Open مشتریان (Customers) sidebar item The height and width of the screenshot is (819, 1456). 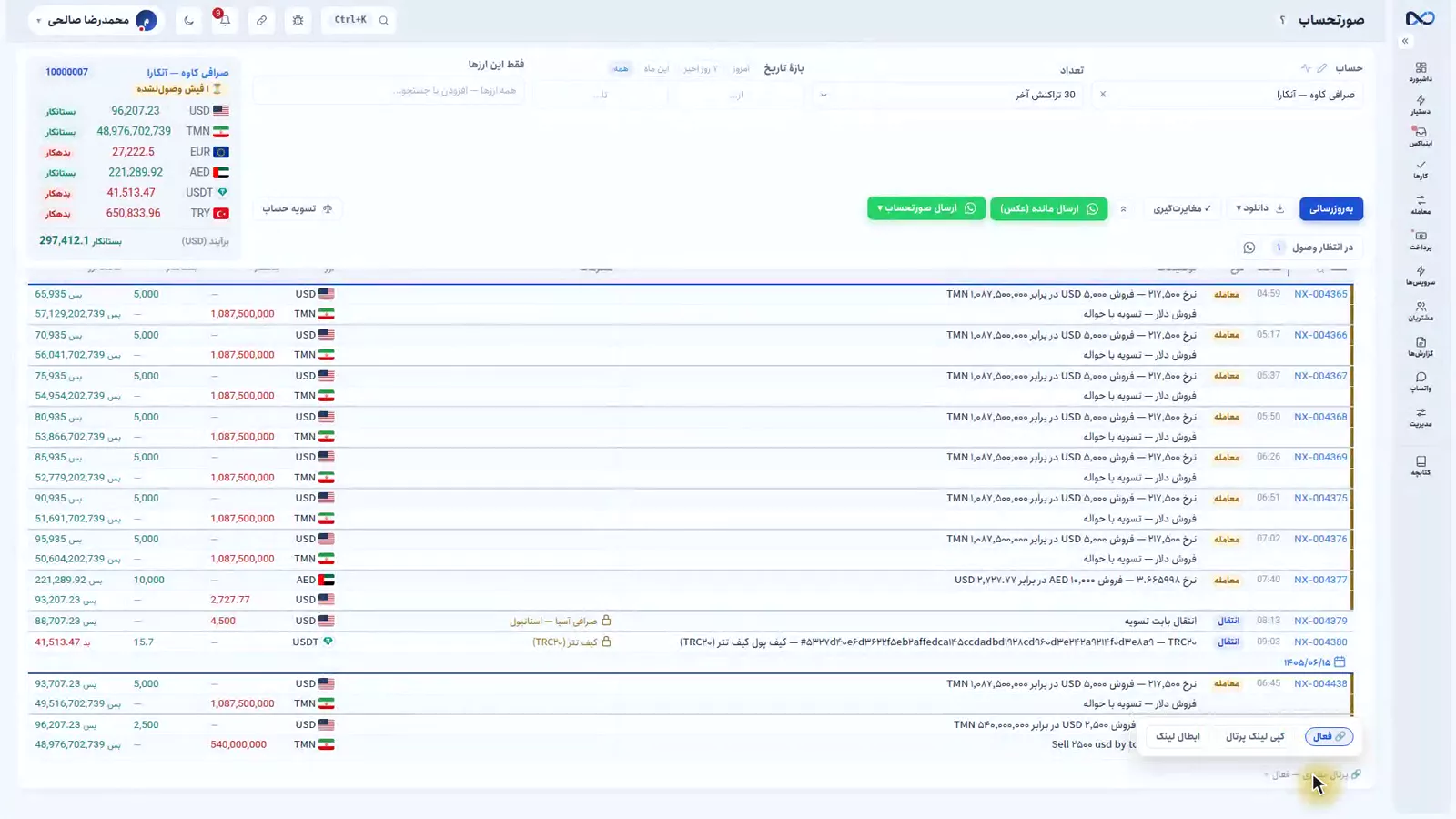[1421, 311]
